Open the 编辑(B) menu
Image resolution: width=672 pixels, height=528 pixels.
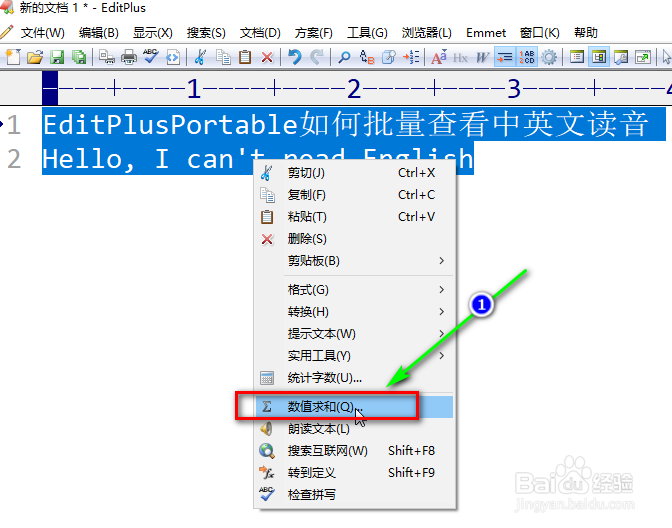[x=99, y=33]
